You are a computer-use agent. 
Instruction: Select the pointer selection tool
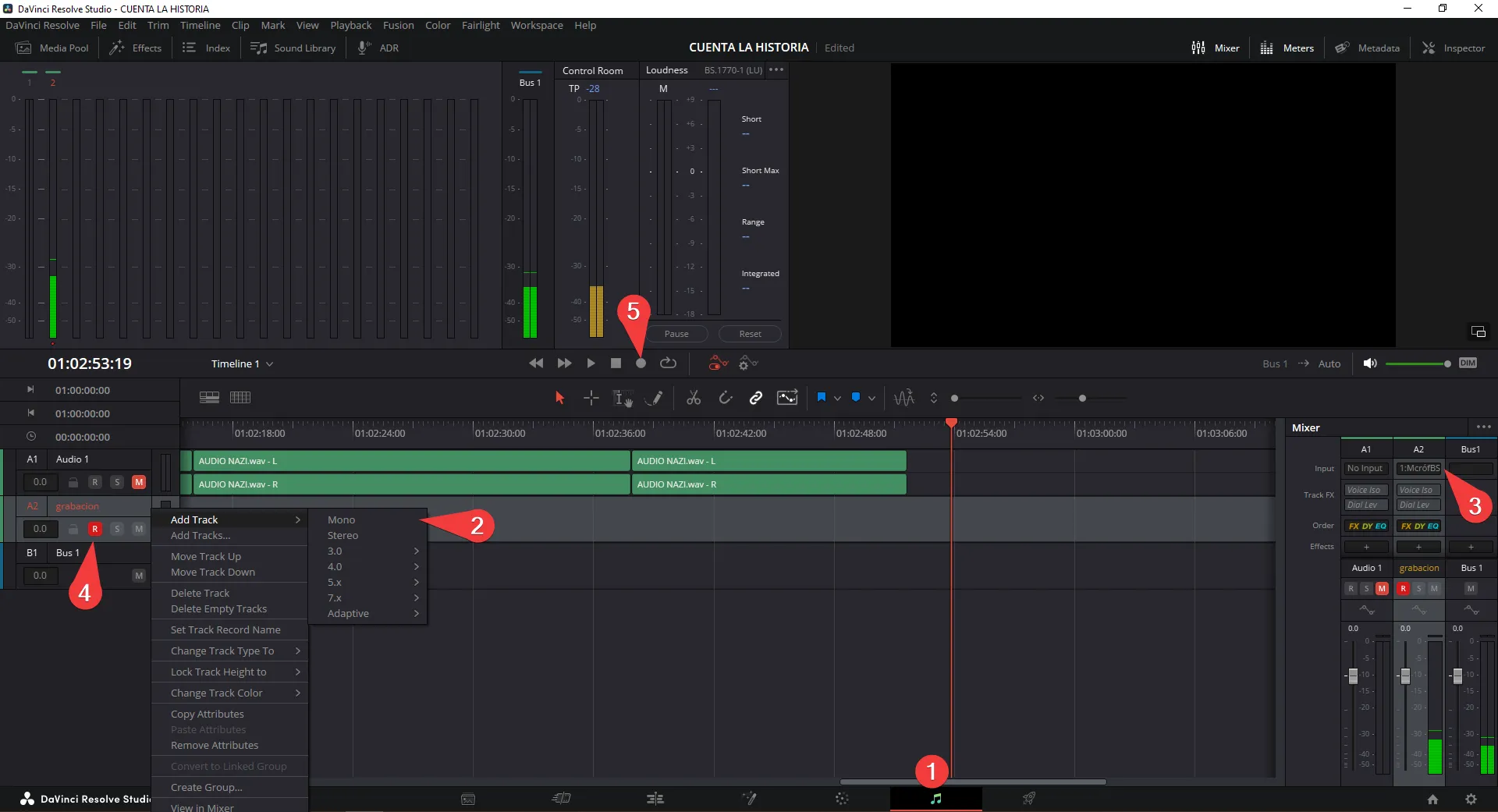[x=559, y=398]
